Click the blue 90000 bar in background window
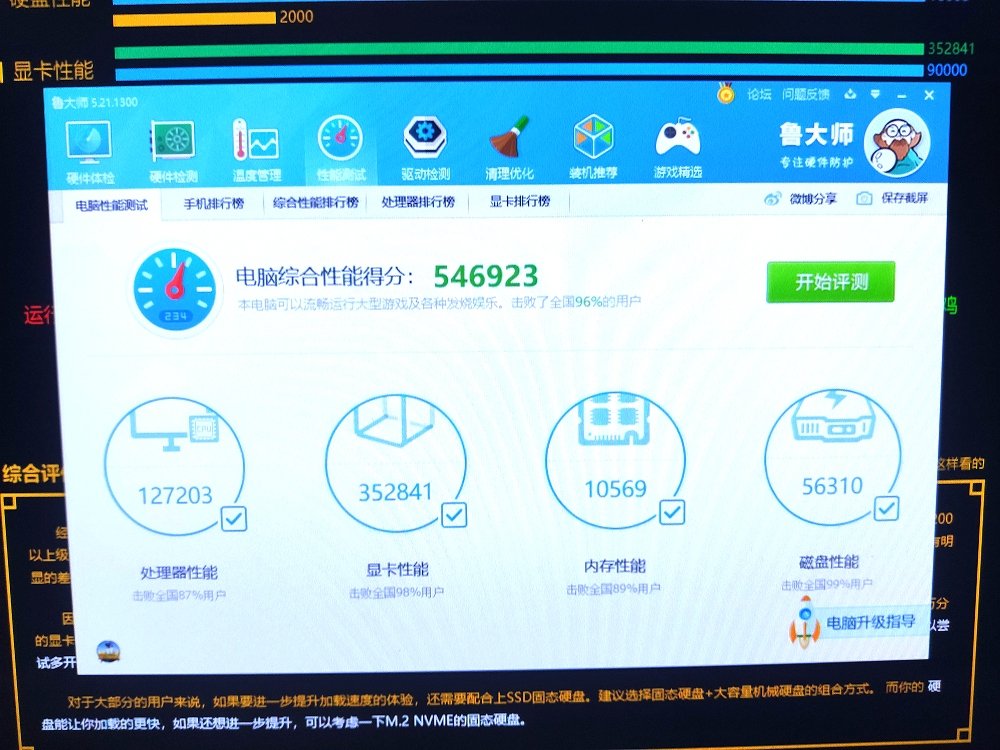 click(x=518, y=70)
